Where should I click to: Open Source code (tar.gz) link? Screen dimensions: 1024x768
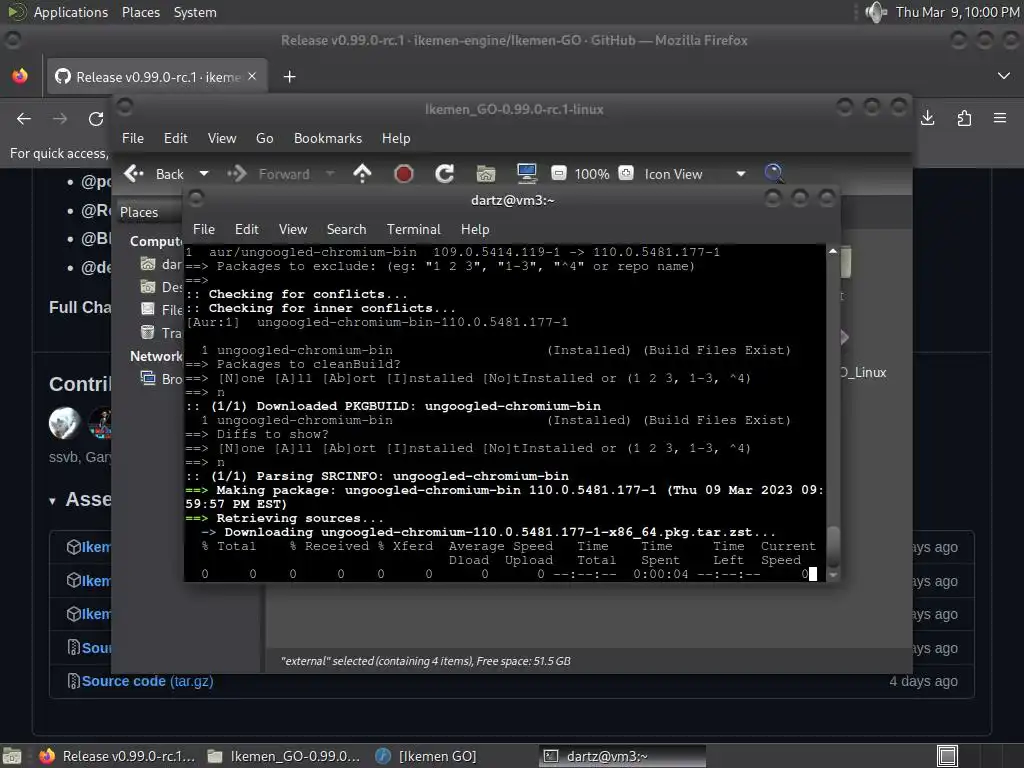(147, 681)
